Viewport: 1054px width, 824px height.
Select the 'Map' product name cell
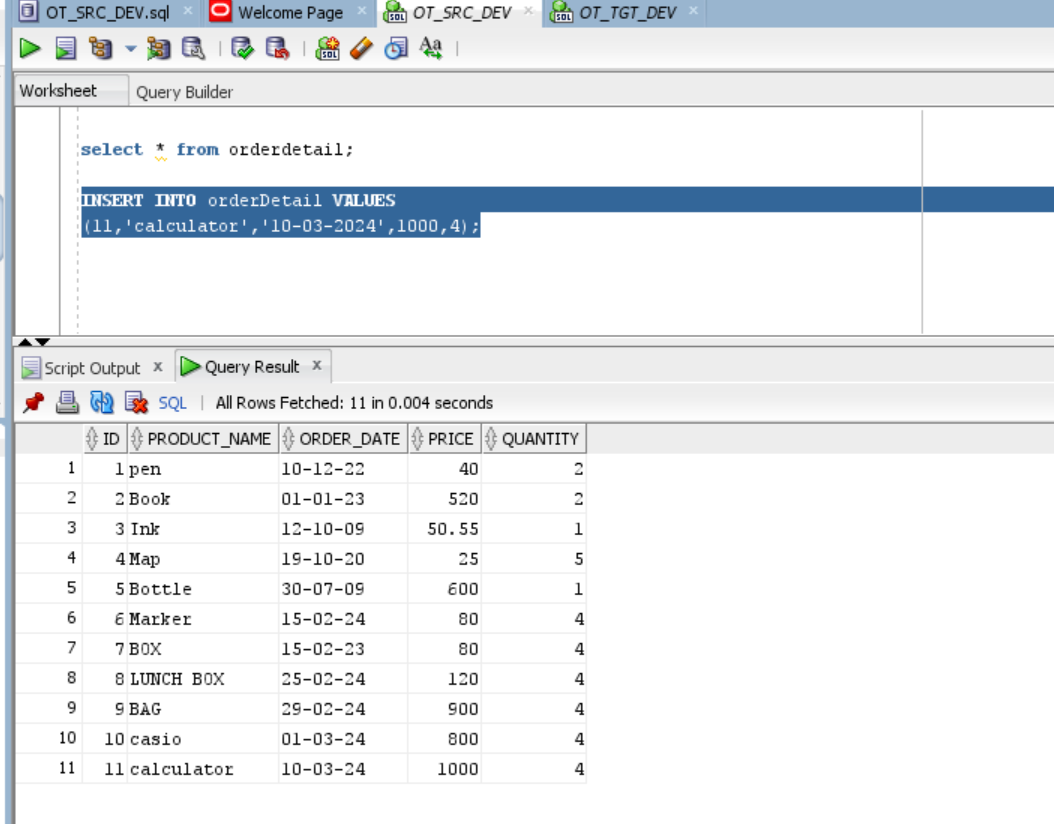click(x=203, y=559)
